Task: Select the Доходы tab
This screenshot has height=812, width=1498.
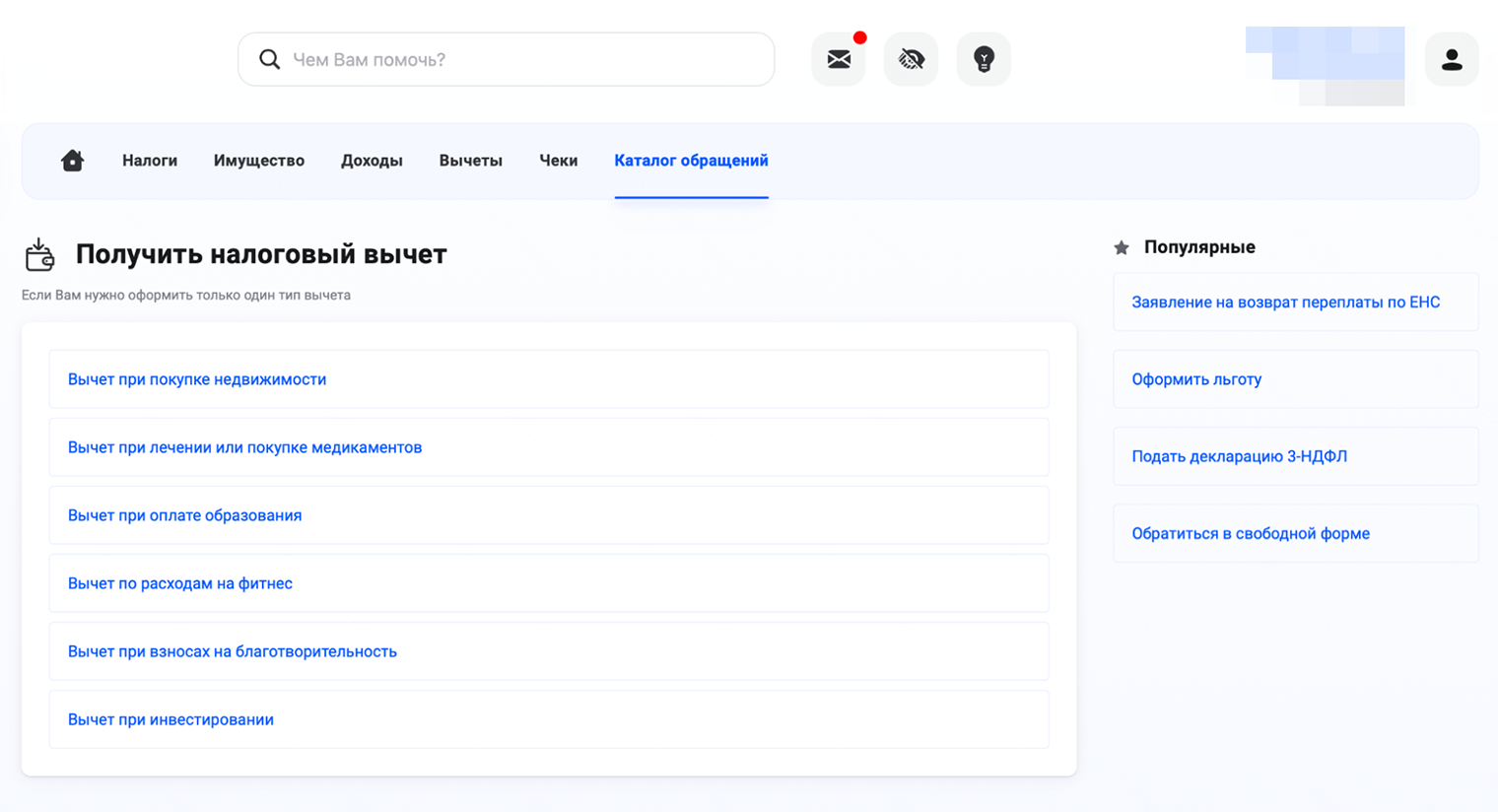Action: pyautogui.click(x=372, y=161)
